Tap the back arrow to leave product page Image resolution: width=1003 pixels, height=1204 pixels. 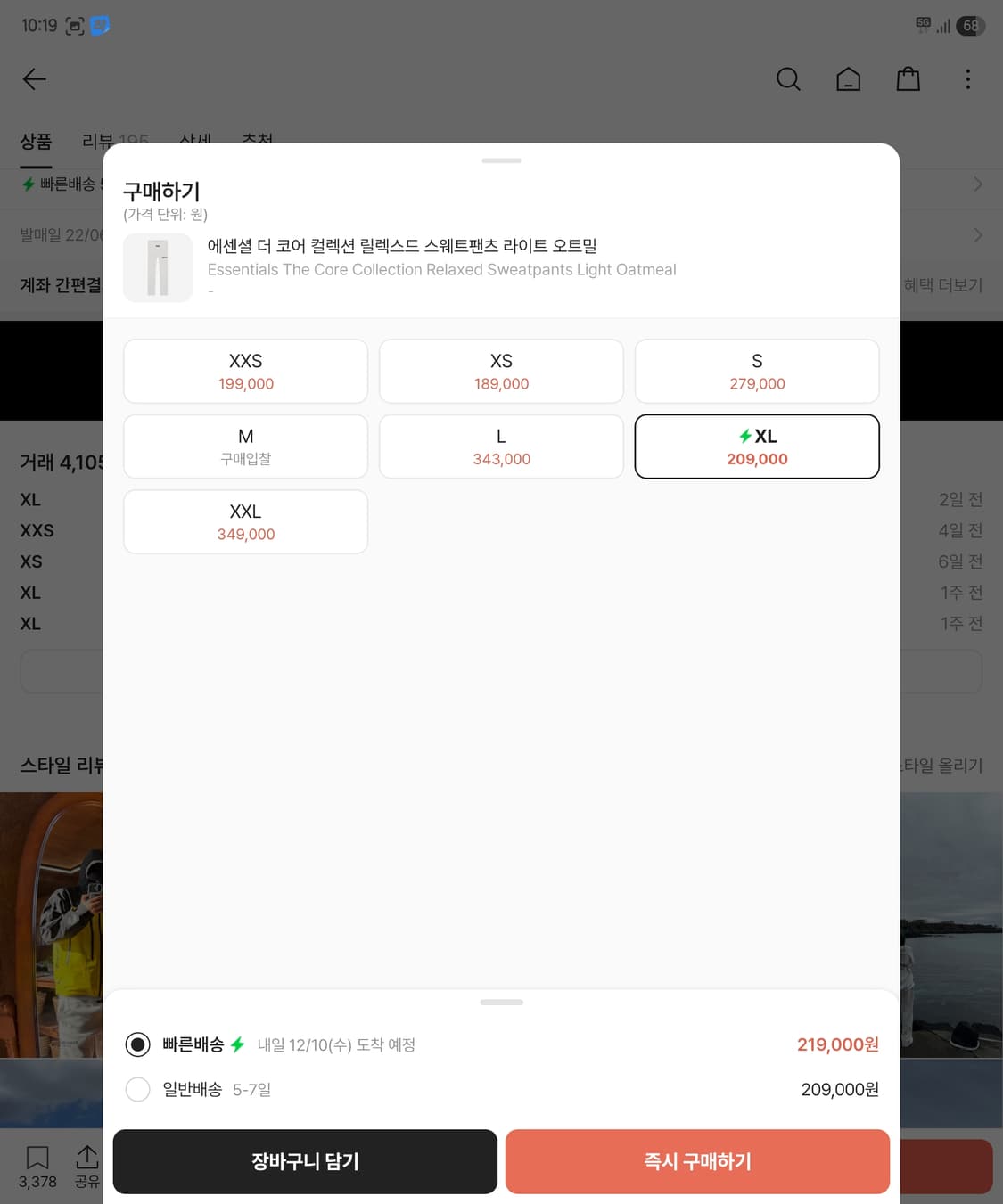click(x=34, y=79)
